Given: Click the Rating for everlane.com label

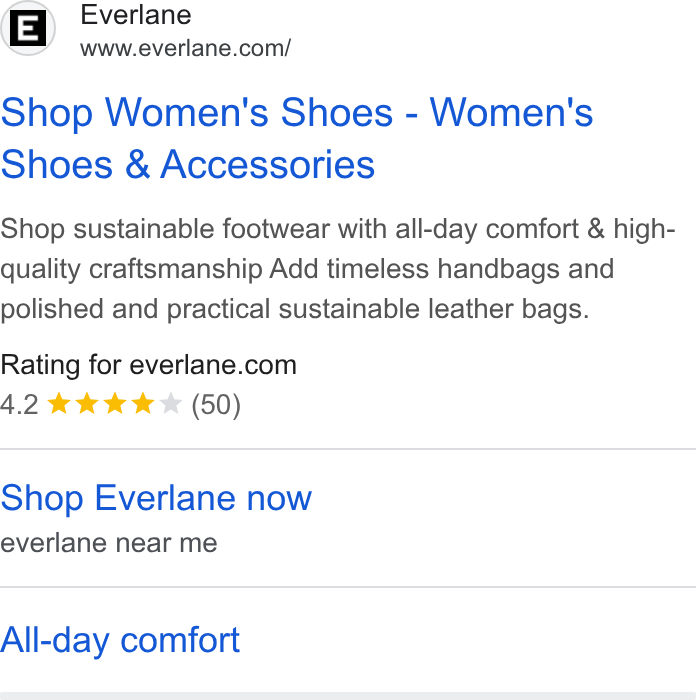Looking at the screenshot, I should pos(149,365).
